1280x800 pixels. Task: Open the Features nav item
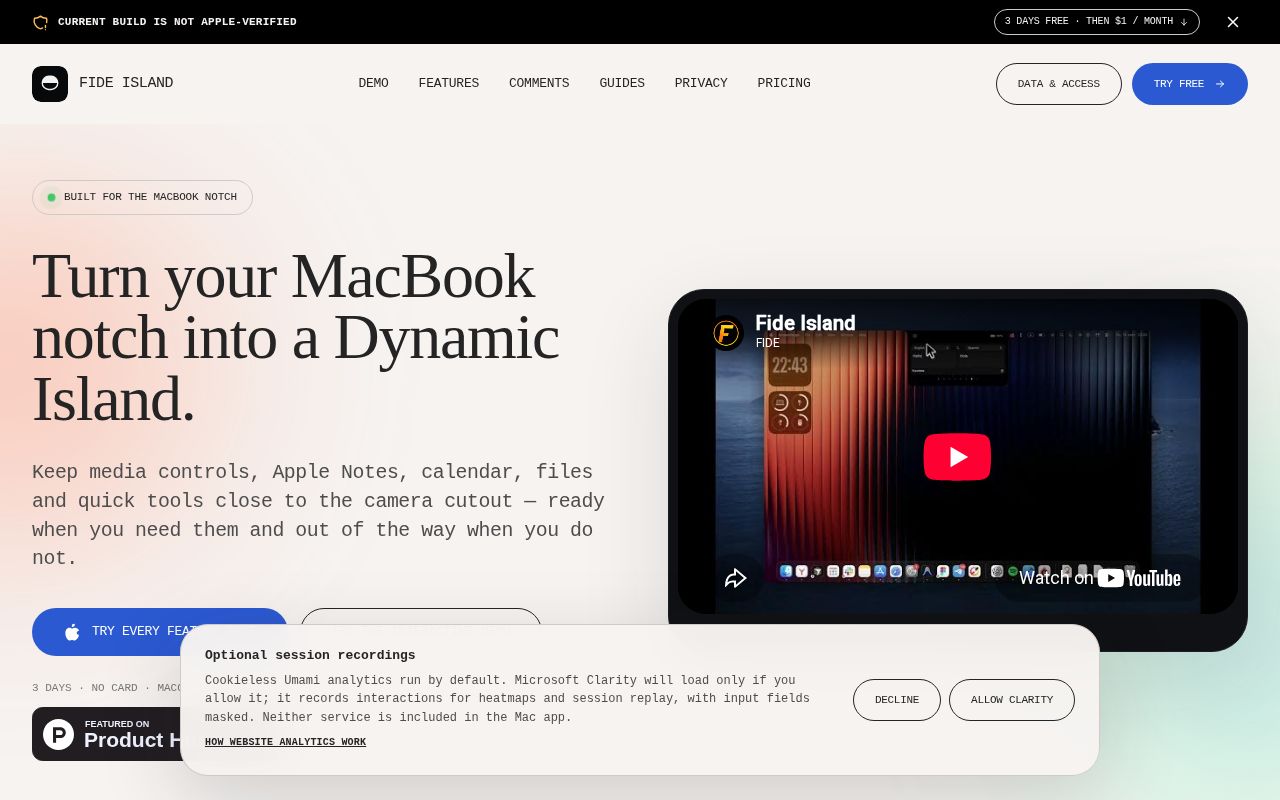pos(449,84)
